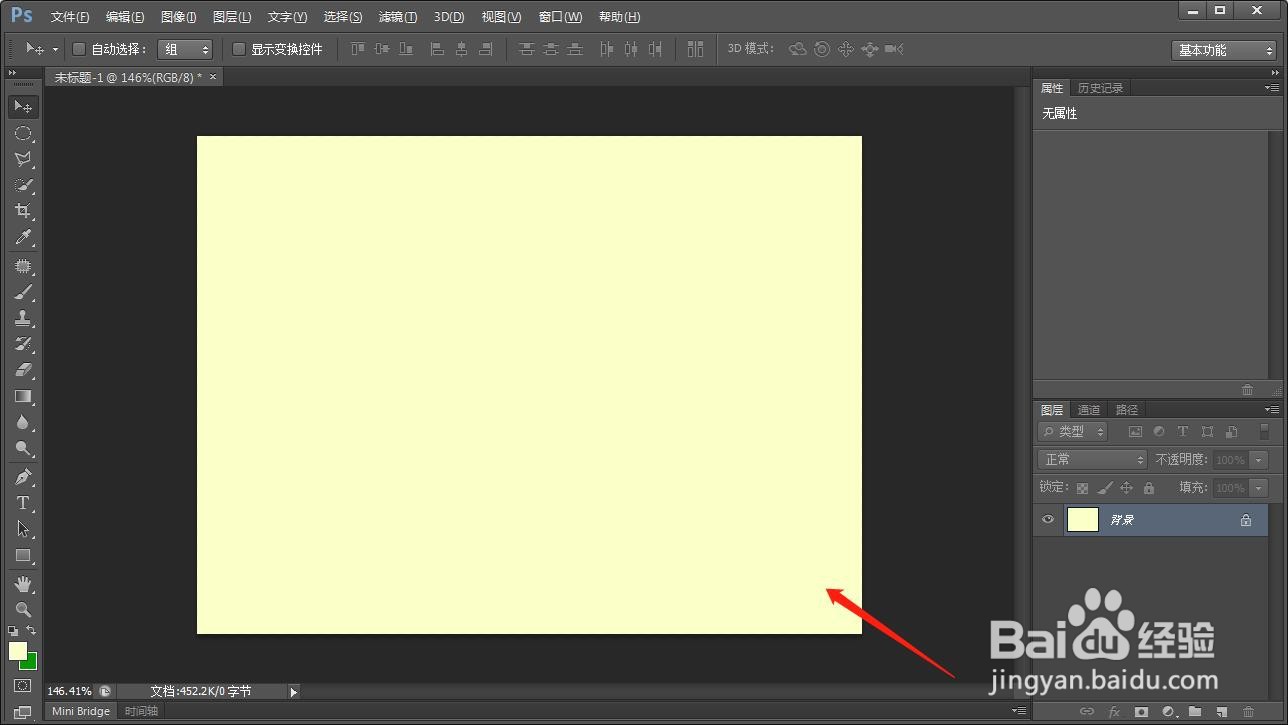Hide the 背景 layer with eye icon
This screenshot has height=725, width=1288.
[1048, 520]
